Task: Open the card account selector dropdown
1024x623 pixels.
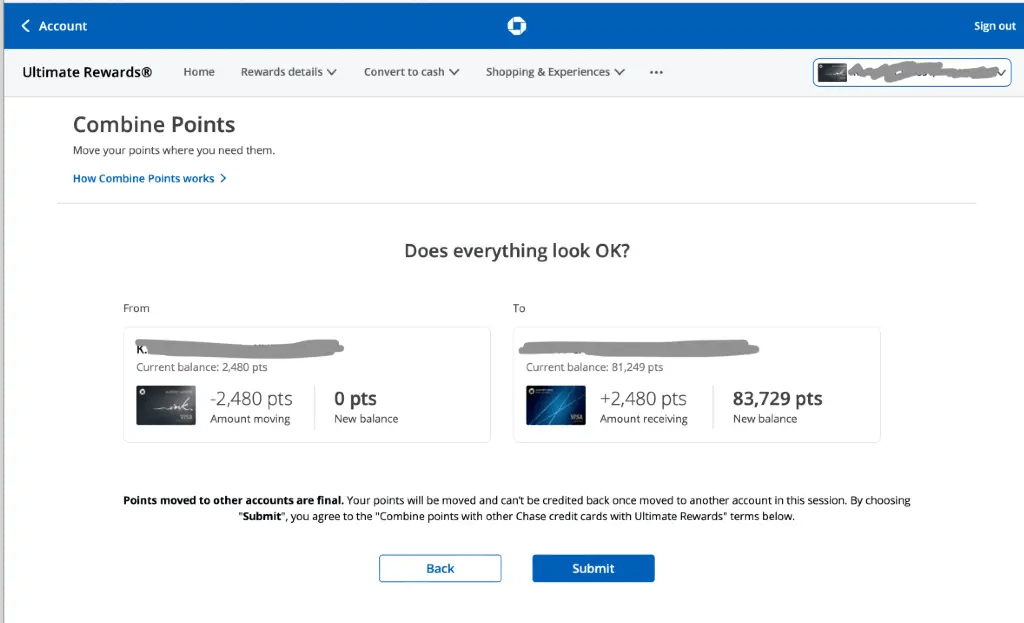Action: pyautogui.click(x=912, y=72)
